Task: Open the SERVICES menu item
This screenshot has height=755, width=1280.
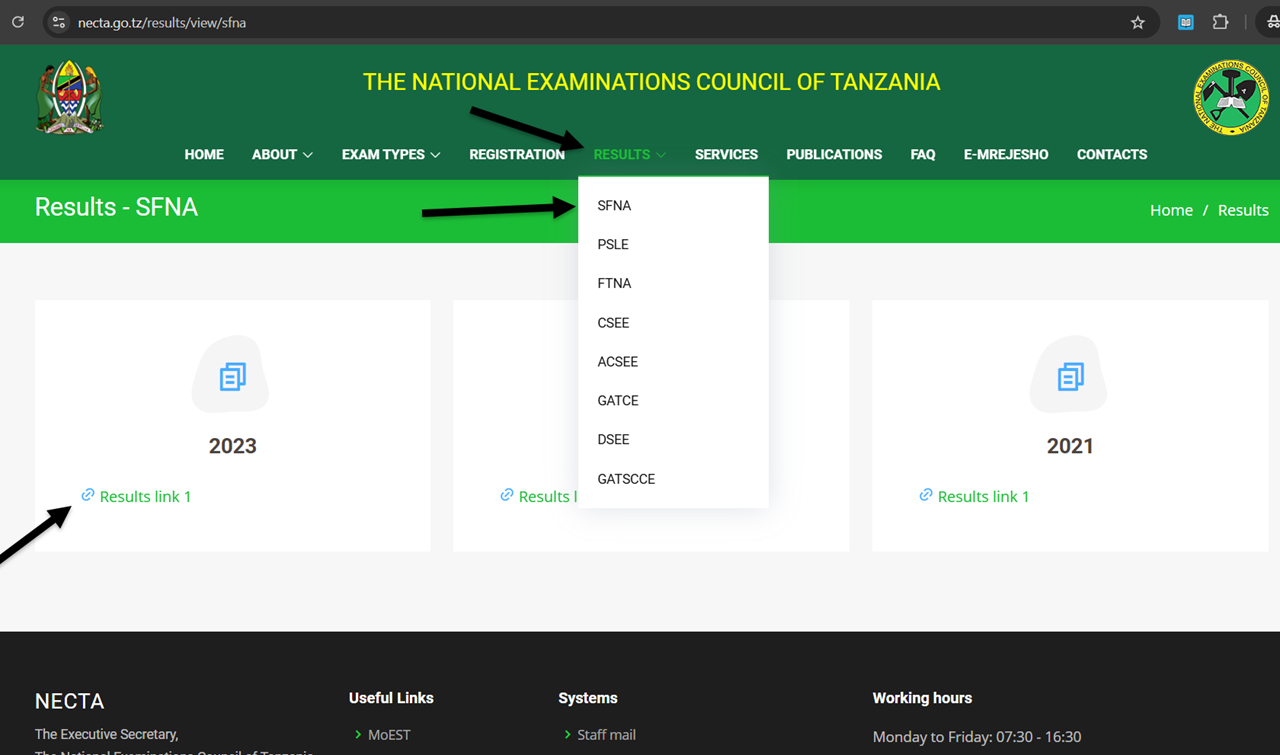Action: click(726, 154)
